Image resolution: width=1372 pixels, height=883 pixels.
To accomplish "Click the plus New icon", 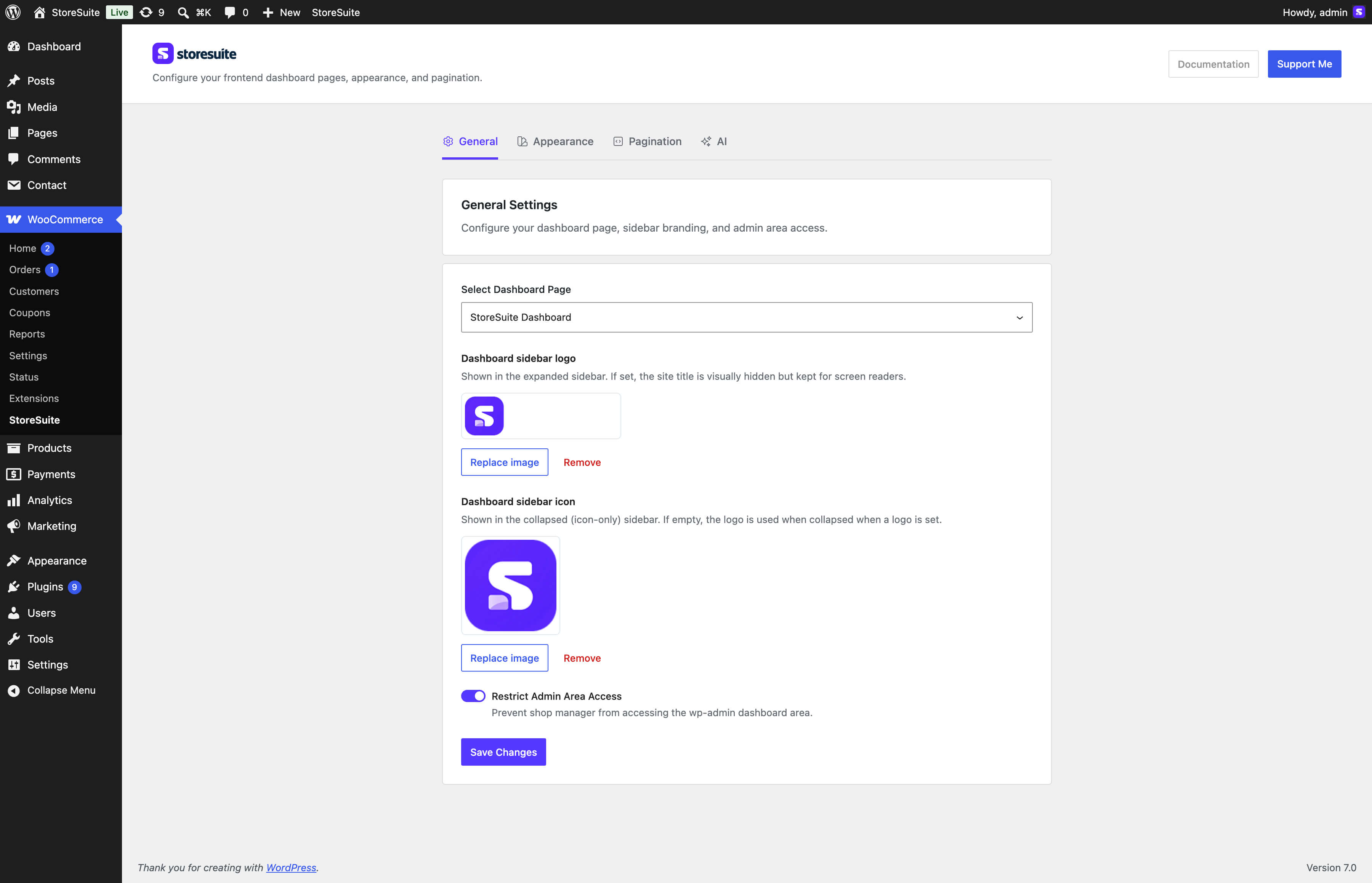I will tap(267, 12).
